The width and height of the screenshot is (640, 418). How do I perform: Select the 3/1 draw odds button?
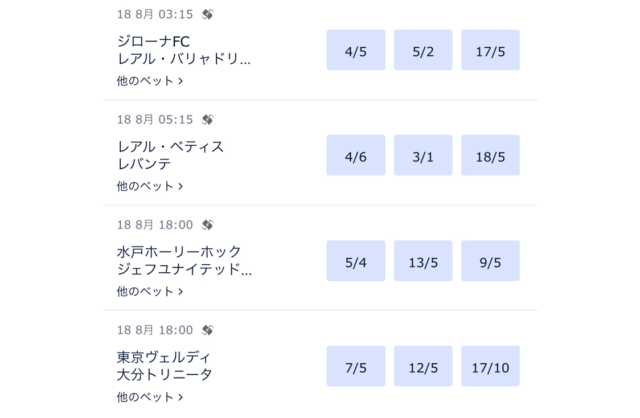[423, 155]
